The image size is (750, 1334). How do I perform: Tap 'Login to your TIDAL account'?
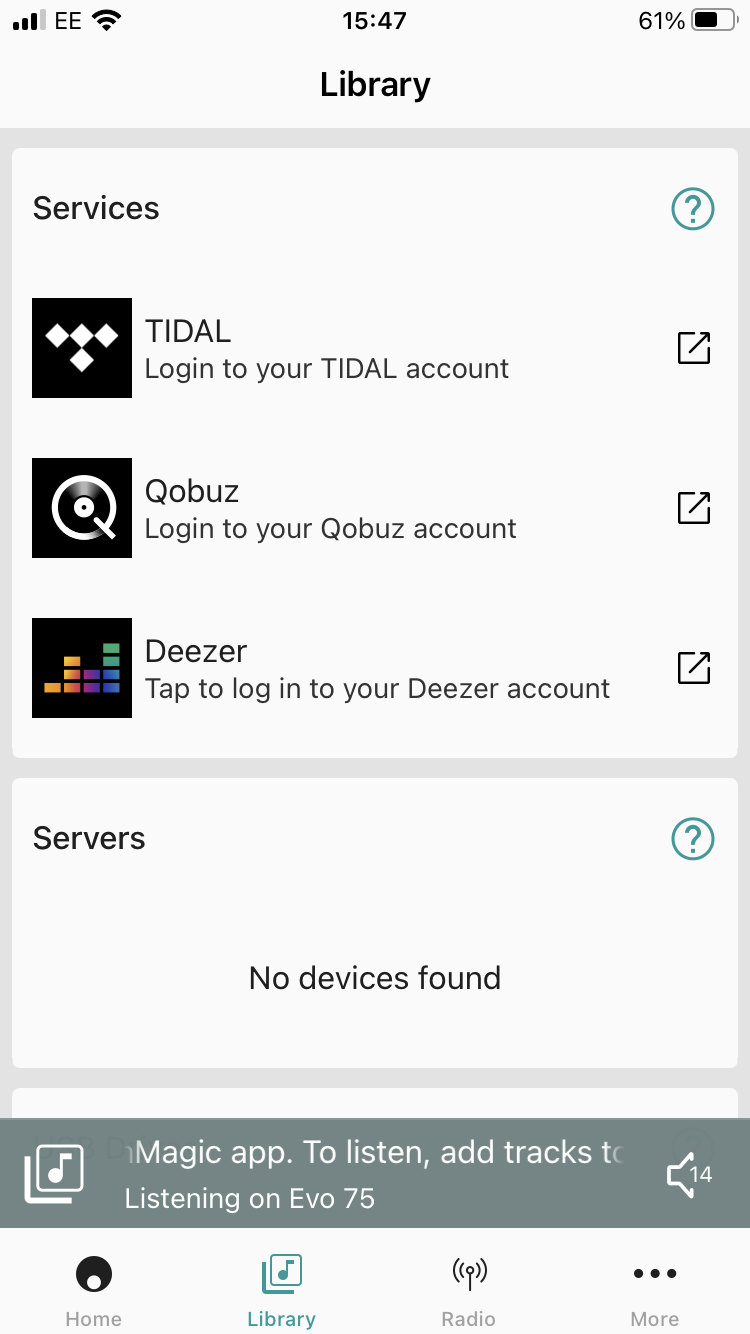point(327,369)
